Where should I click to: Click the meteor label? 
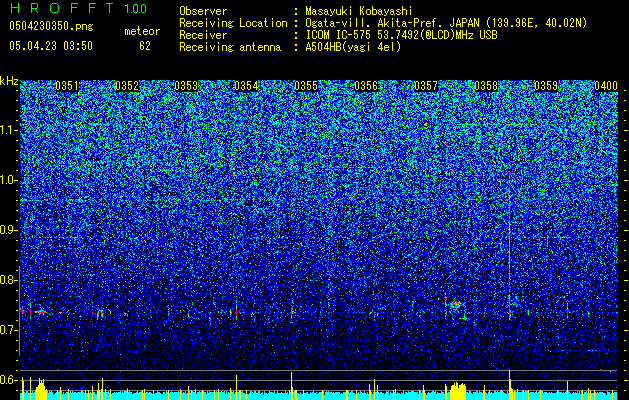tap(142, 31)
